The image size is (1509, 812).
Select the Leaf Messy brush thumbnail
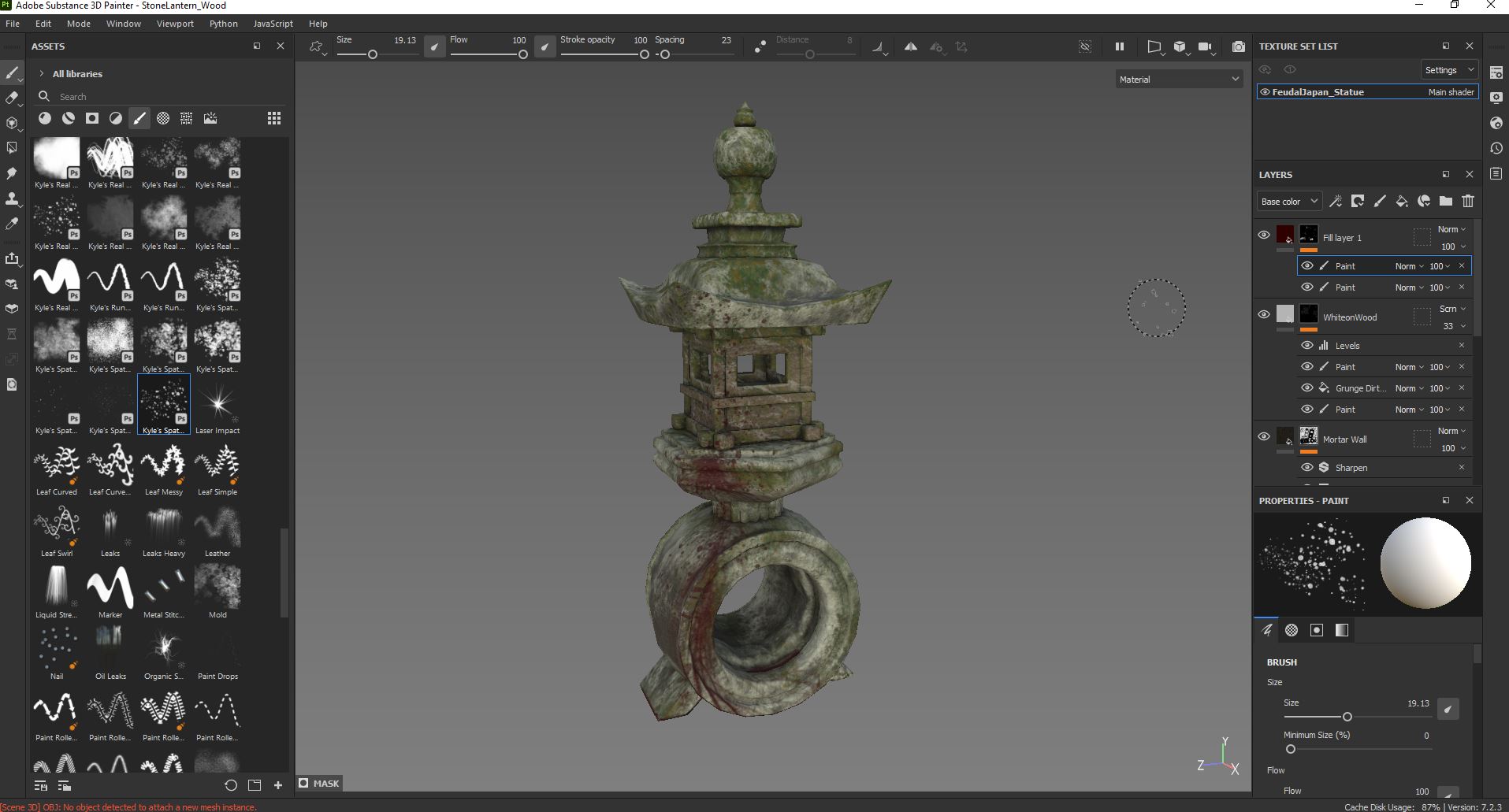point(164,465)
